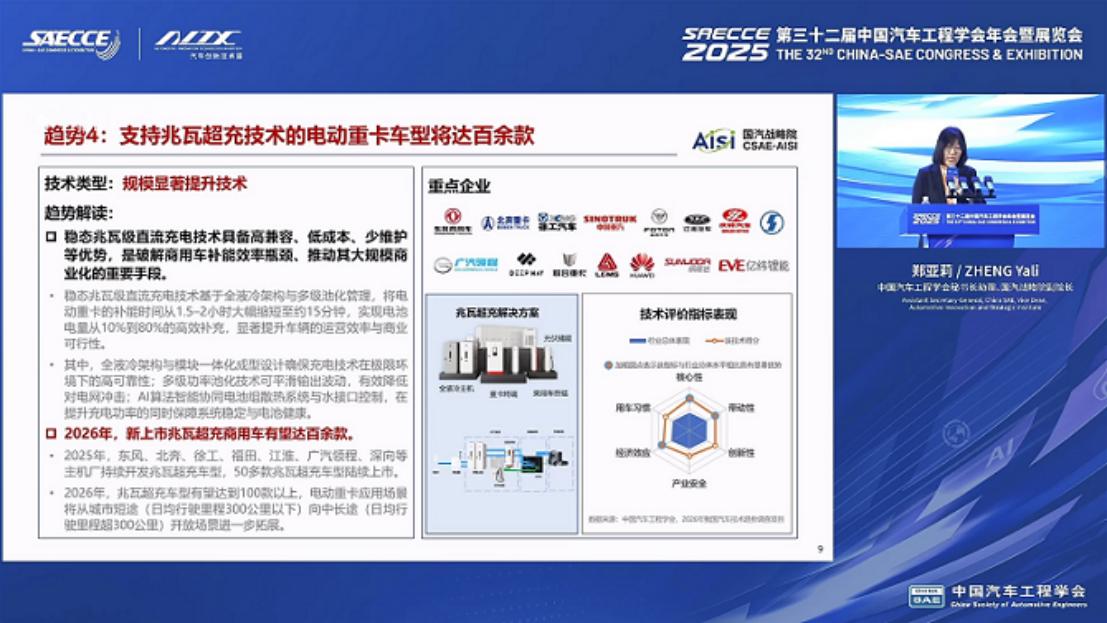Image resolution: width=1107 pixels, height=623 pixels.
Task: Click the 兆瓦超充解决方案 equipment image
Action: click(x=500, y=358)
